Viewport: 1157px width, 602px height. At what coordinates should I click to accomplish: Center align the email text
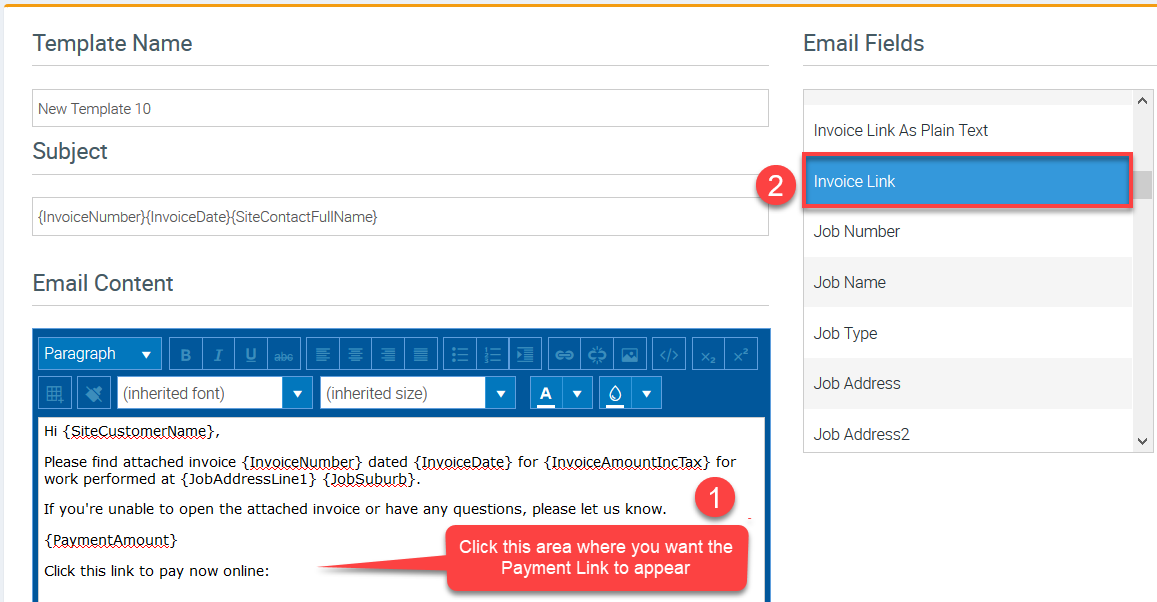[355, 354]
